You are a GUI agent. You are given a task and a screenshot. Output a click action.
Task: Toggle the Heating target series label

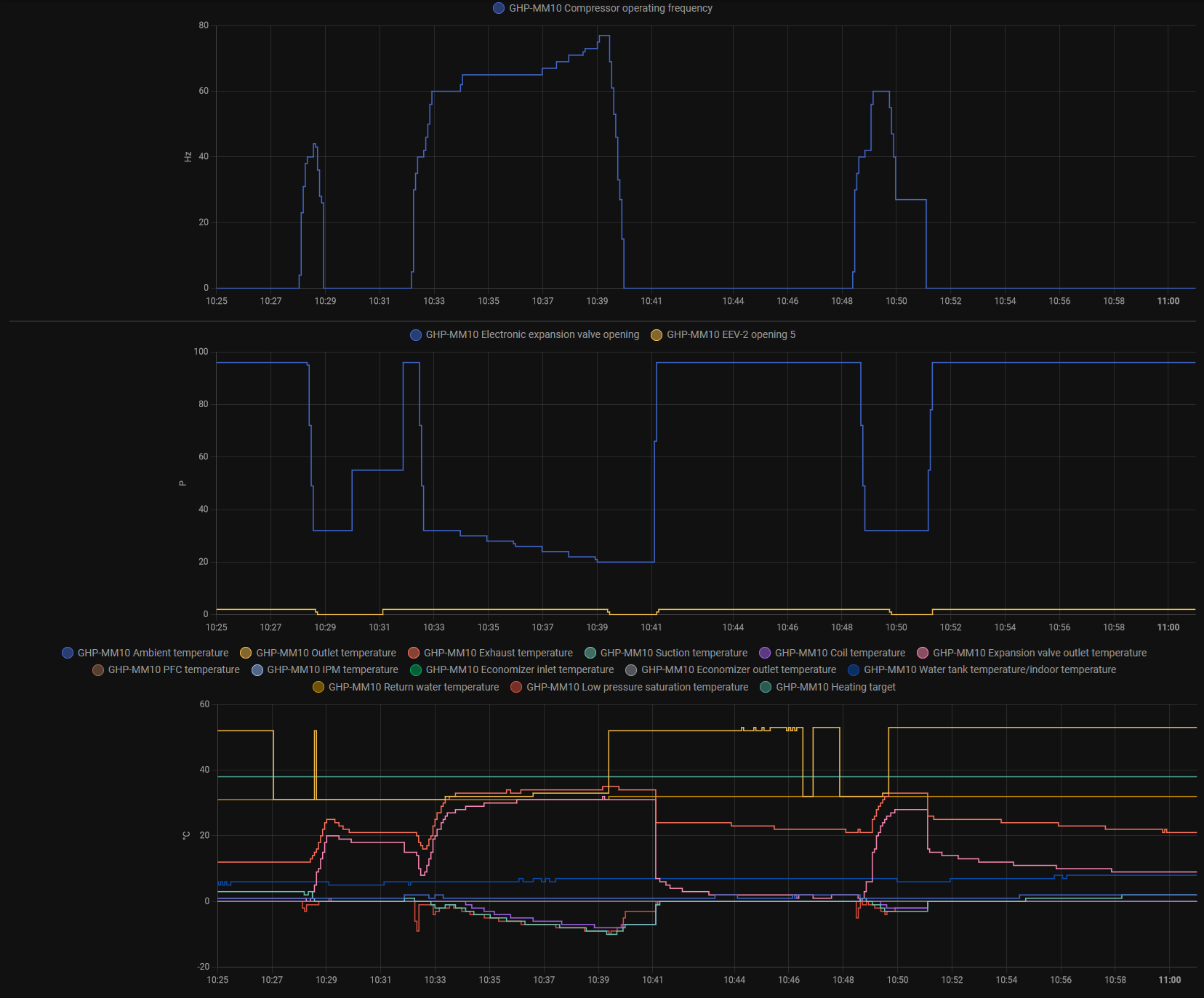coord(835,688)
